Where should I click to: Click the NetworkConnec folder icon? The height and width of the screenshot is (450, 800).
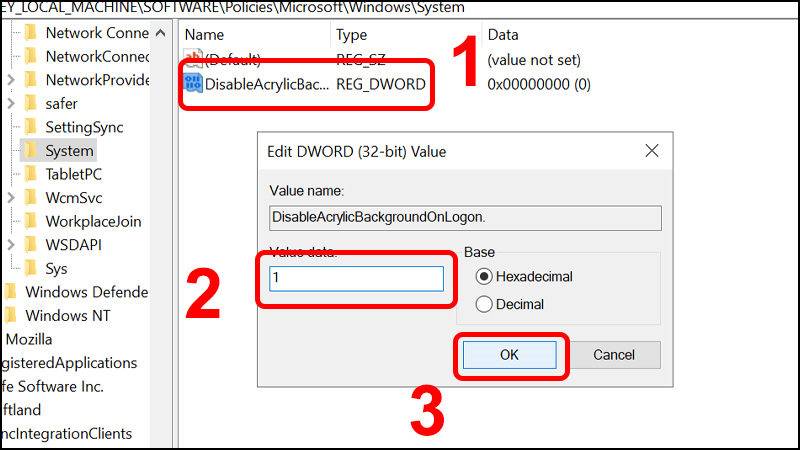31,56
